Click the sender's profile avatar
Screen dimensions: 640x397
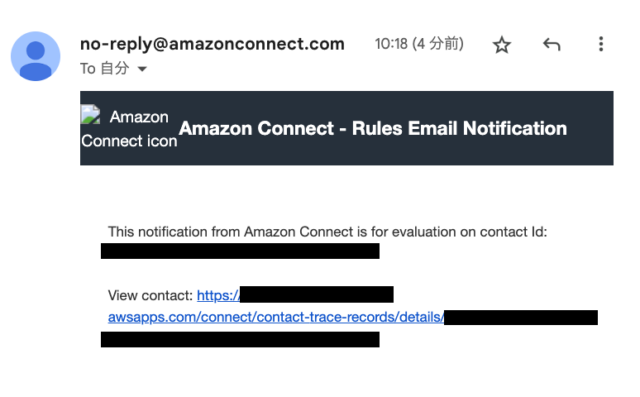(36, 56)
